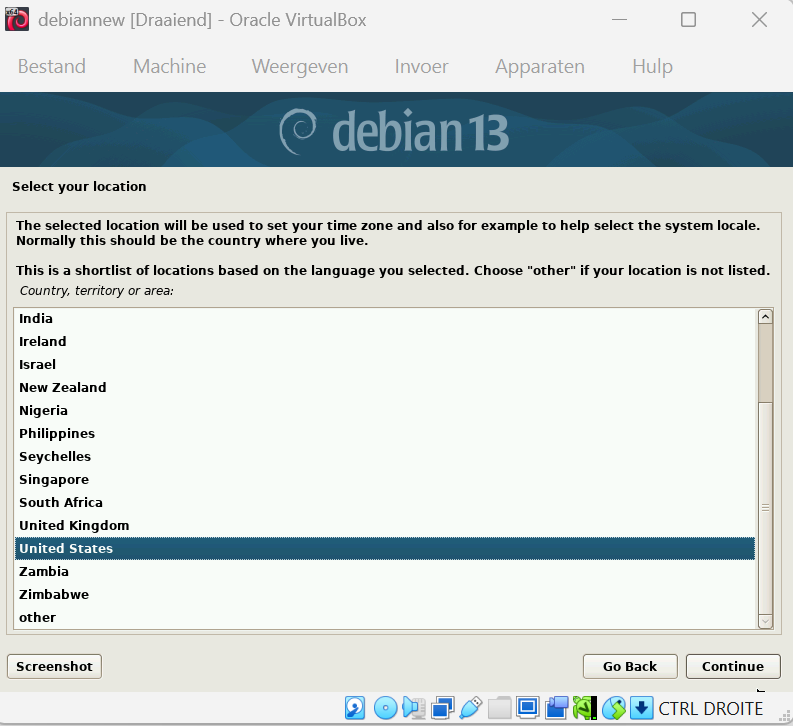
Task: Choose Zimbabwe from the list
Action: click(x=384, y=595)
